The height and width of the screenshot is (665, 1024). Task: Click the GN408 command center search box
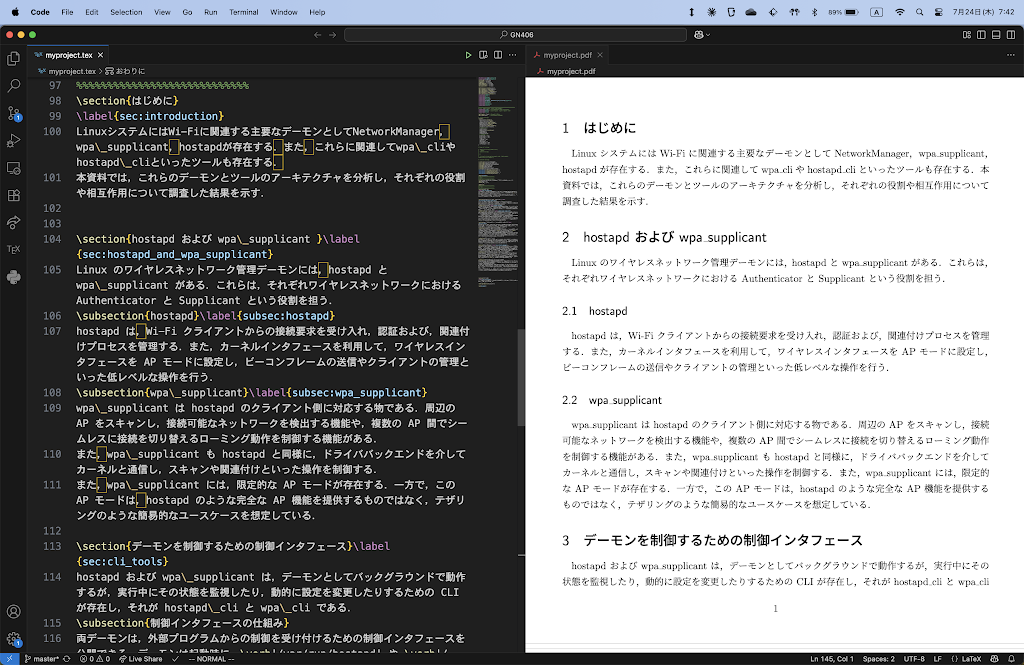515,35
